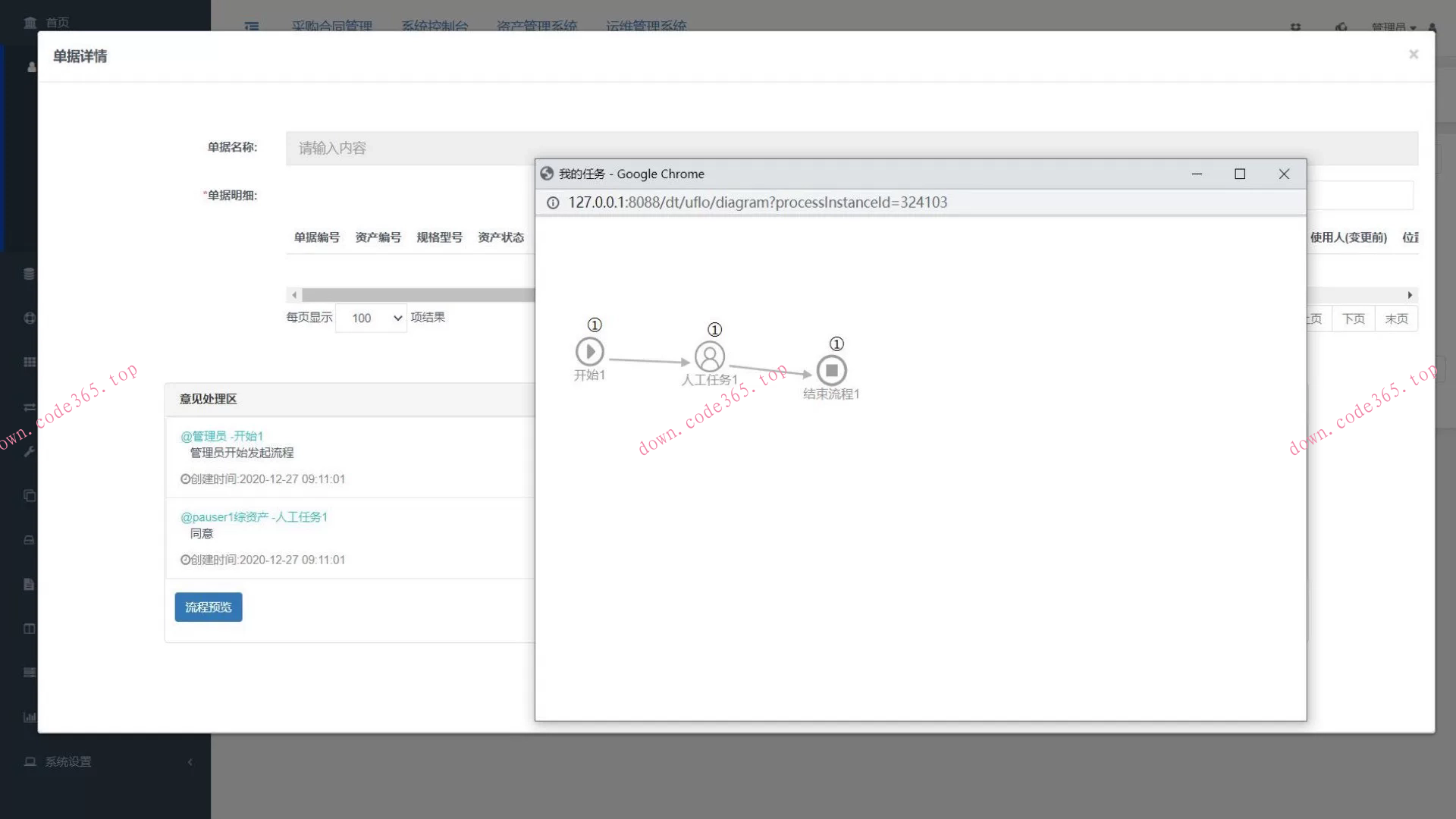
Task: Click the 资产状态 column header
Action: pos(500,237)
